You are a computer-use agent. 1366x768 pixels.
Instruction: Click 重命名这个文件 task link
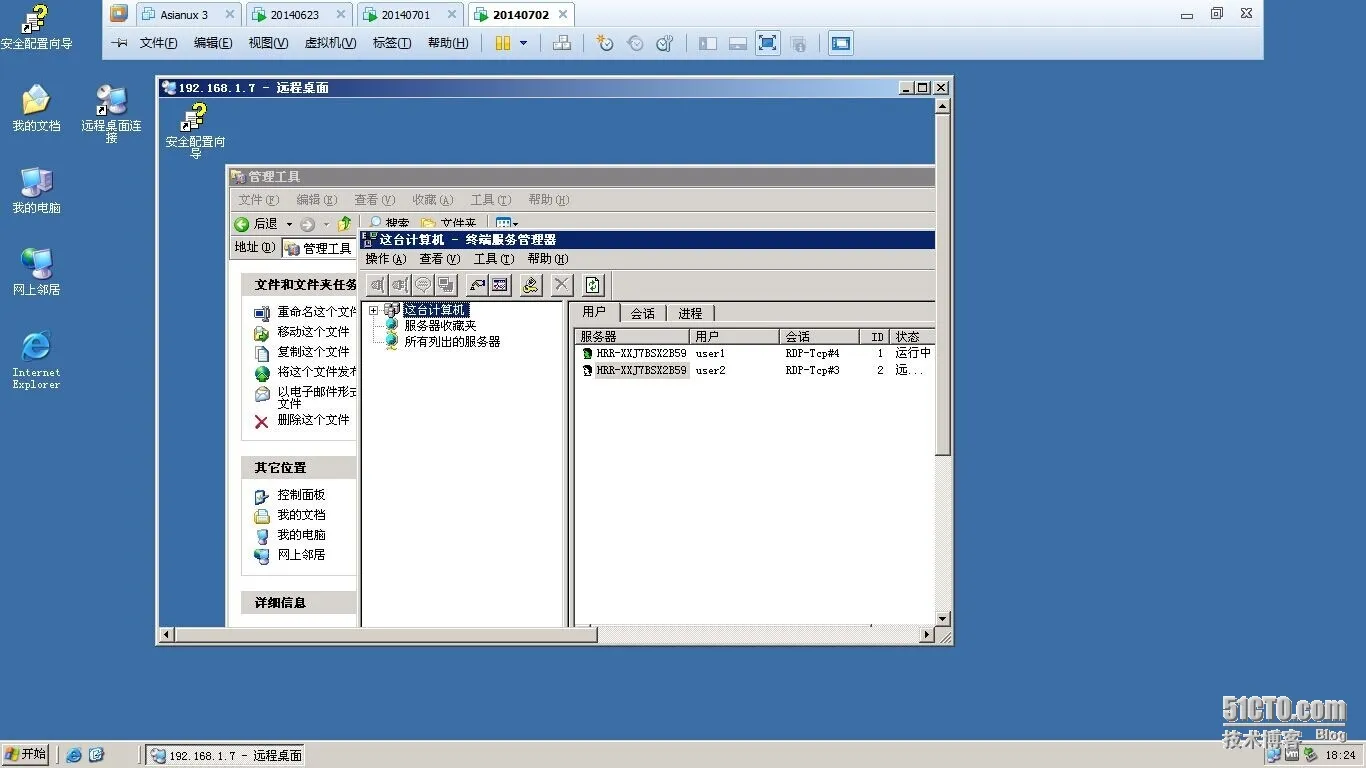(x=316, y=311)
